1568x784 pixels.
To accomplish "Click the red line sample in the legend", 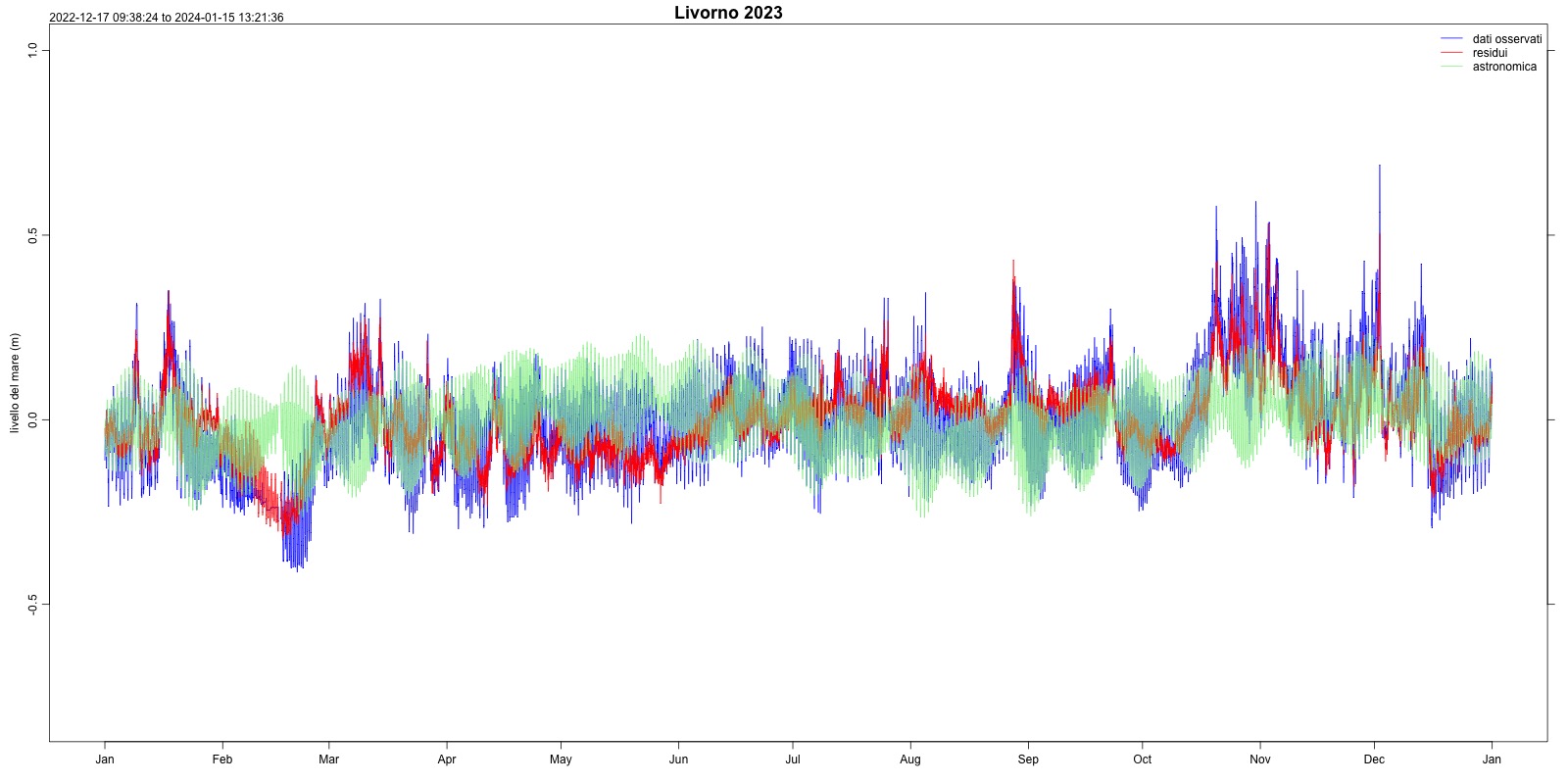I will [1451, 52].
